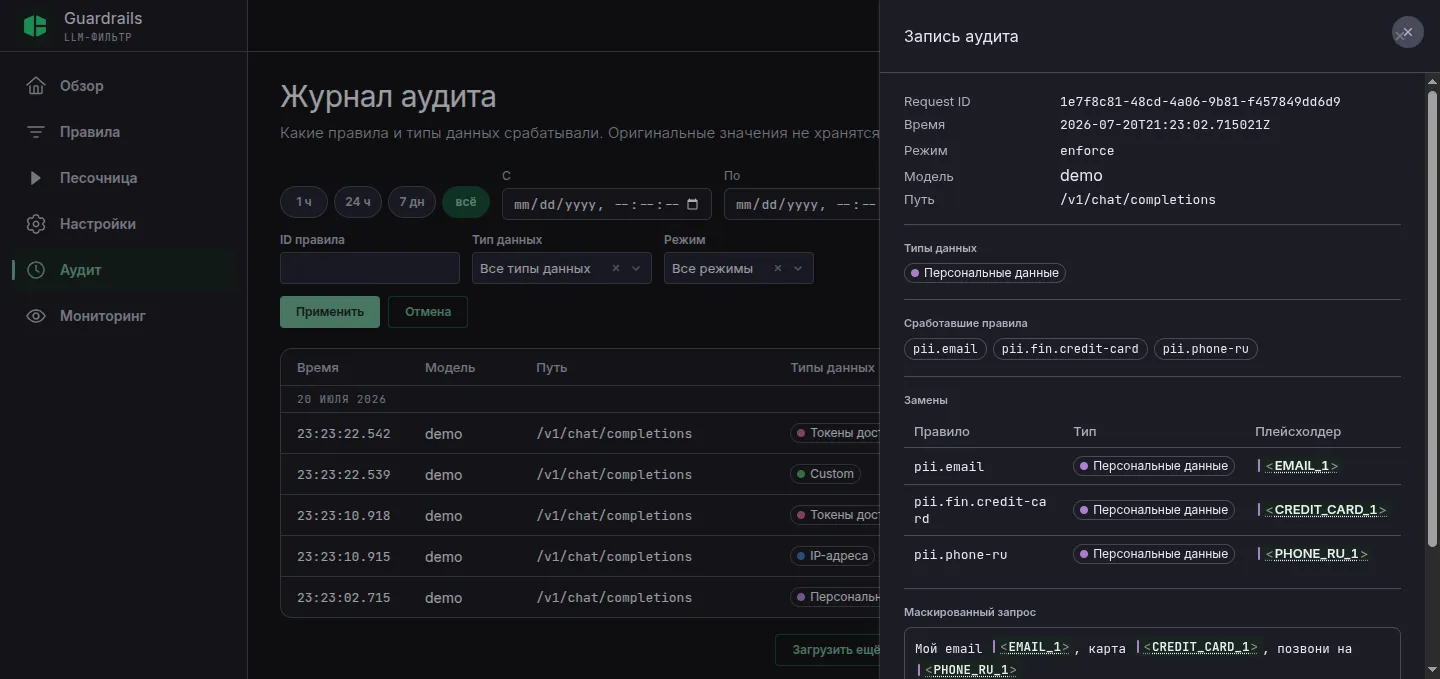The height and width of the screenshot is (679, 1440).
Task: Close the Запись аудита panel
Action: pyautogui.click(x=1407, y=32)
